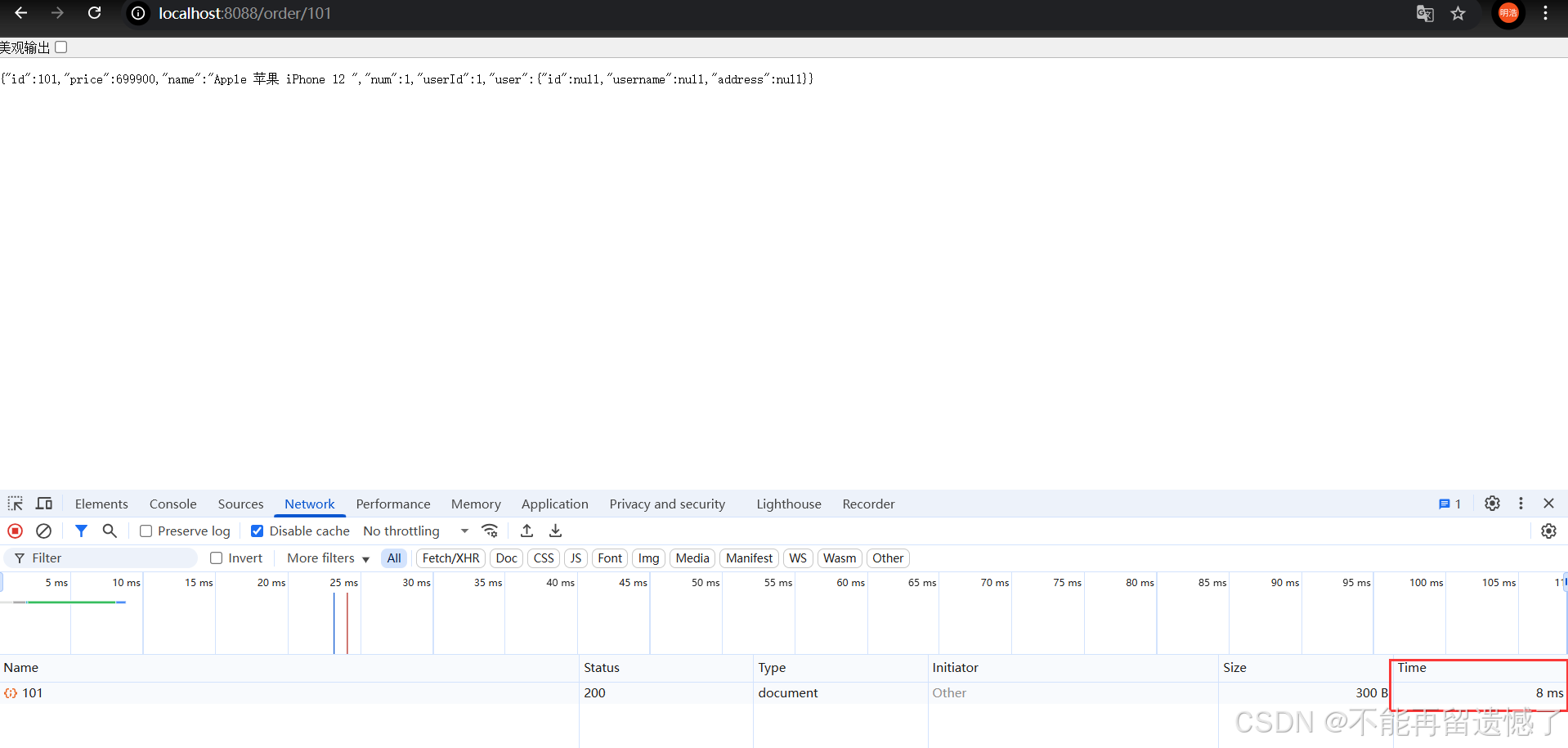Filter requests by Fetch/XHR
Screen dimensions: 1568x748
pyautogui.click(x=450, y=558)
